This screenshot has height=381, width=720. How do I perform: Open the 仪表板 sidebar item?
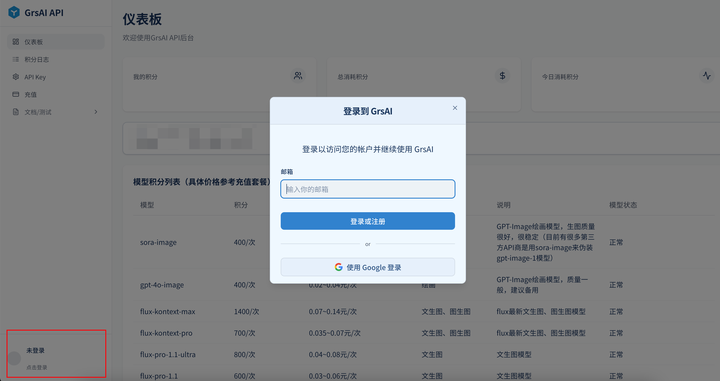[x=56, y=42]
